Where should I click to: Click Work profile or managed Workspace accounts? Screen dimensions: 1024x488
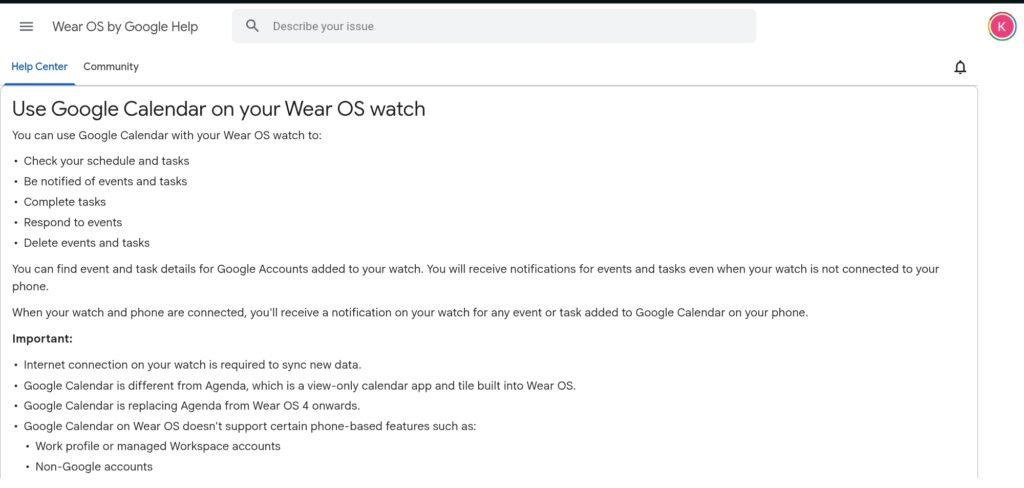pos(158,446)
